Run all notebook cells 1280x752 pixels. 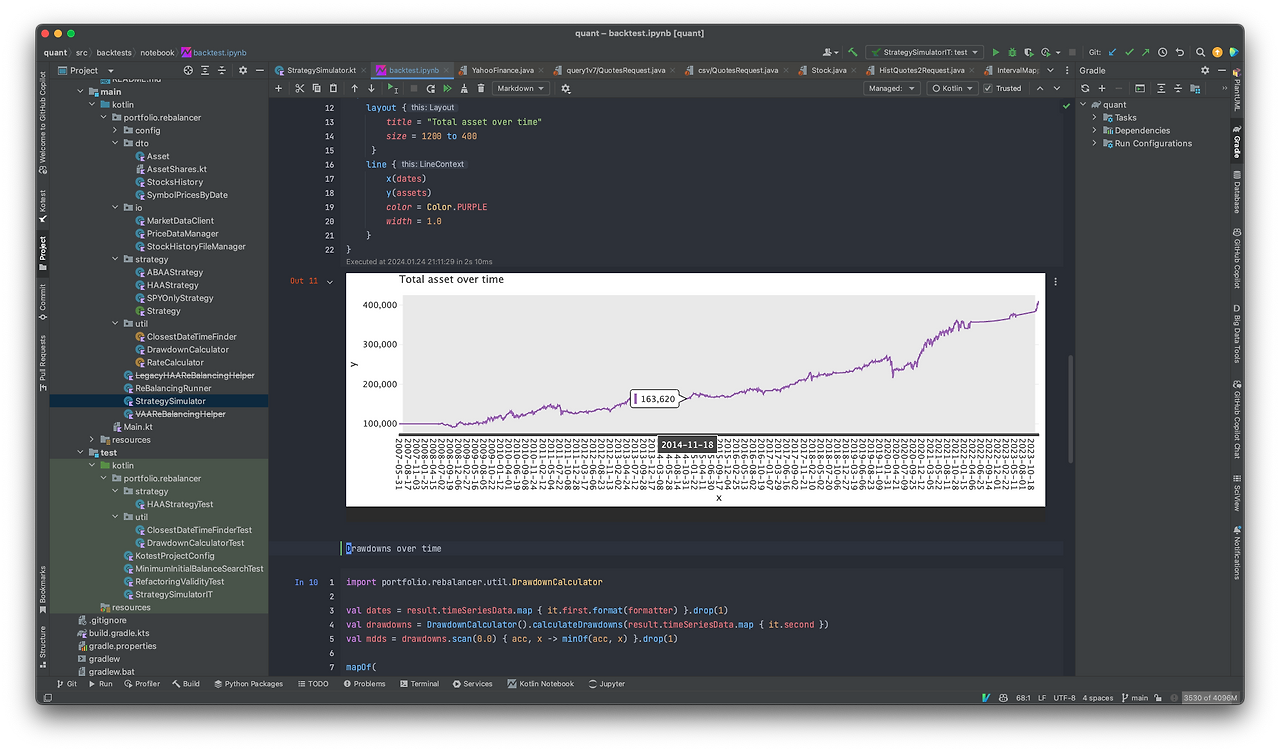(447, 88)
